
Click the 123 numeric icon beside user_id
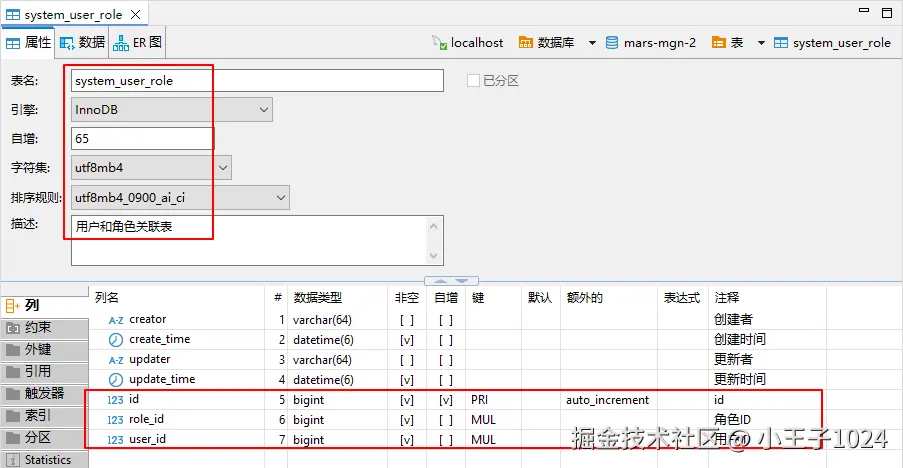tap(115, 440)
